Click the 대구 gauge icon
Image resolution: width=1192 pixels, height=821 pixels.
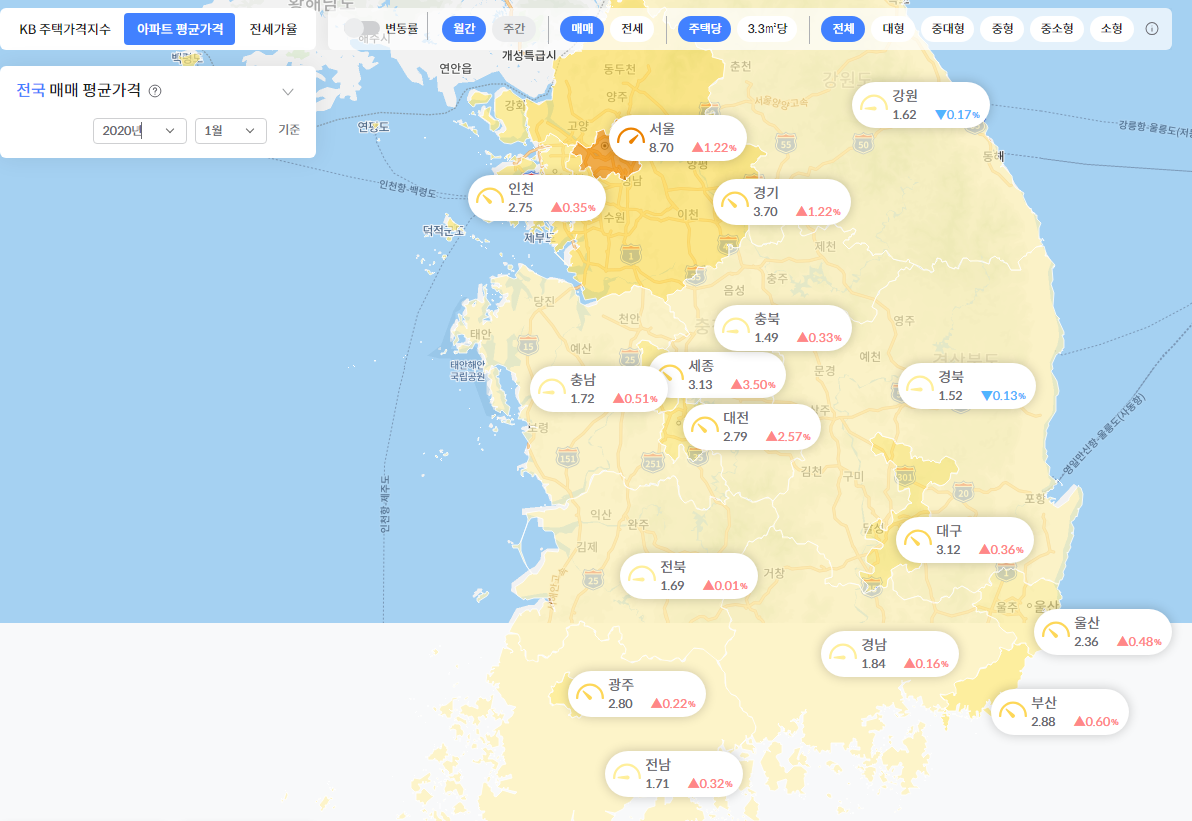917,540
